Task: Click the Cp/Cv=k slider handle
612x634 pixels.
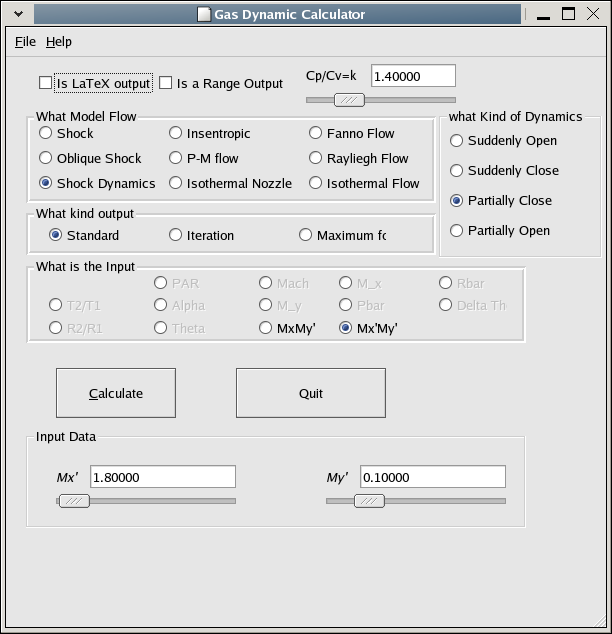Action: point(349,100)
